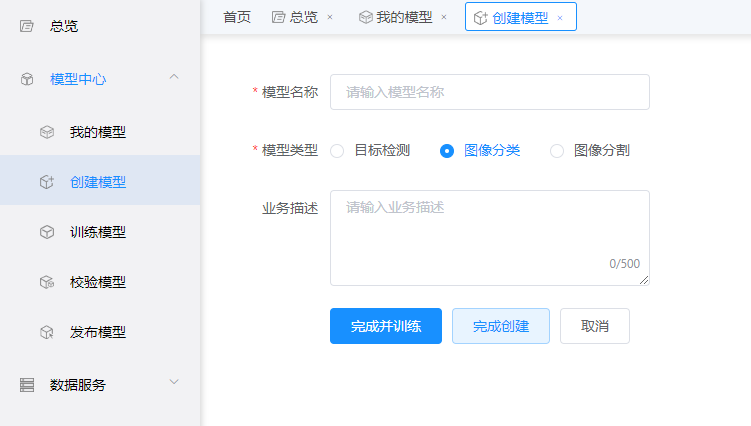751x426 pixels.
Task: Click the 发布模型 sidebar icon
Action: [x=47, y=332]
